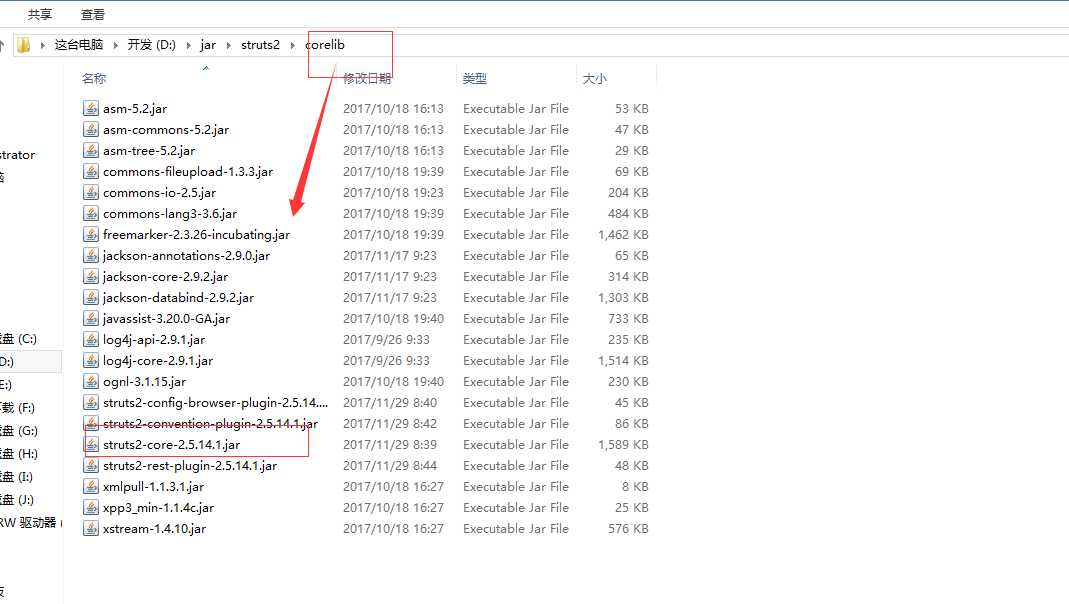Select file name log4j-api-2.9.1.jar
The width and height of the screenshot is (1069, 604).
point(153,339)
